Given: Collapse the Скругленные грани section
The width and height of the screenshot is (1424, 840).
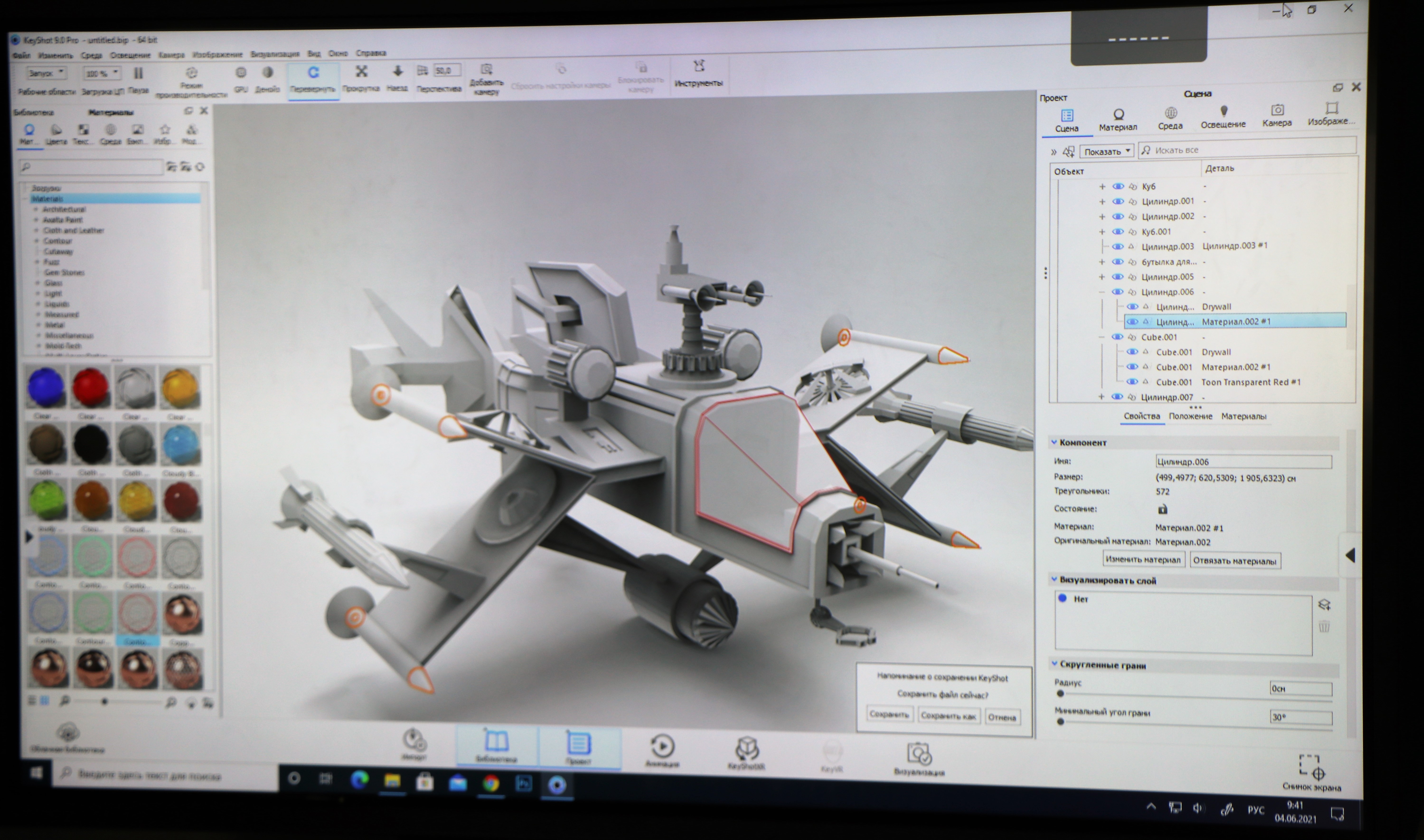Looking at the screenshot, I should pos(1054,664).
